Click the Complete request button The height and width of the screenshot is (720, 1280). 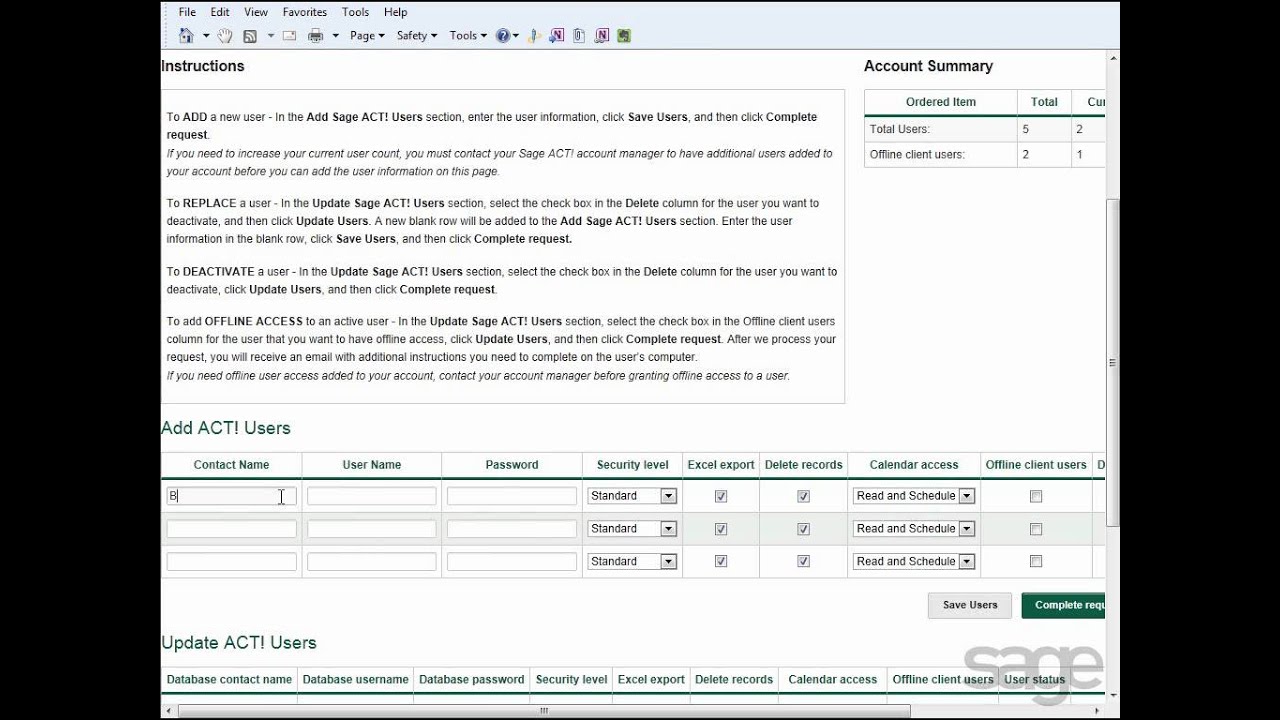tap(1063, 605)
